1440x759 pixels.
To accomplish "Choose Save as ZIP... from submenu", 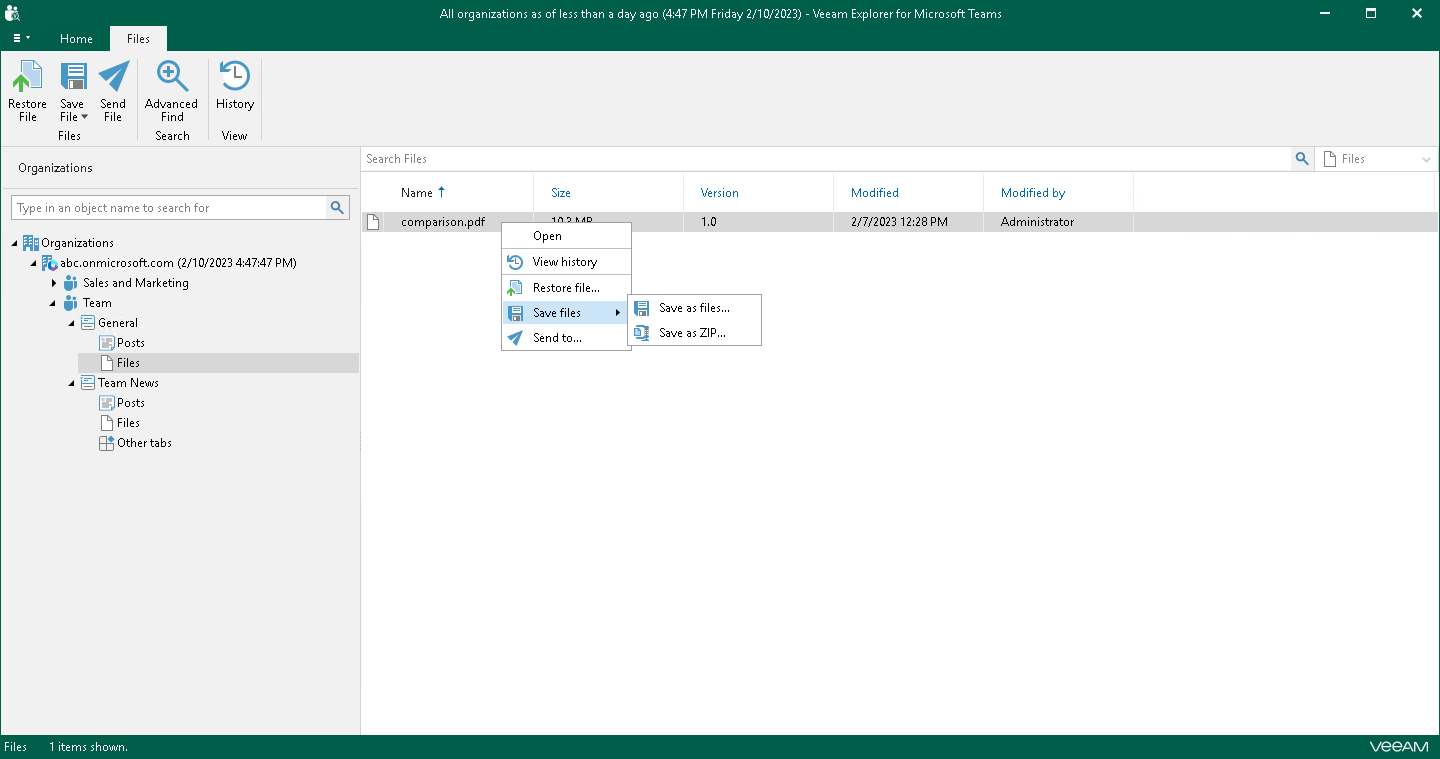I will coord(692,333).
